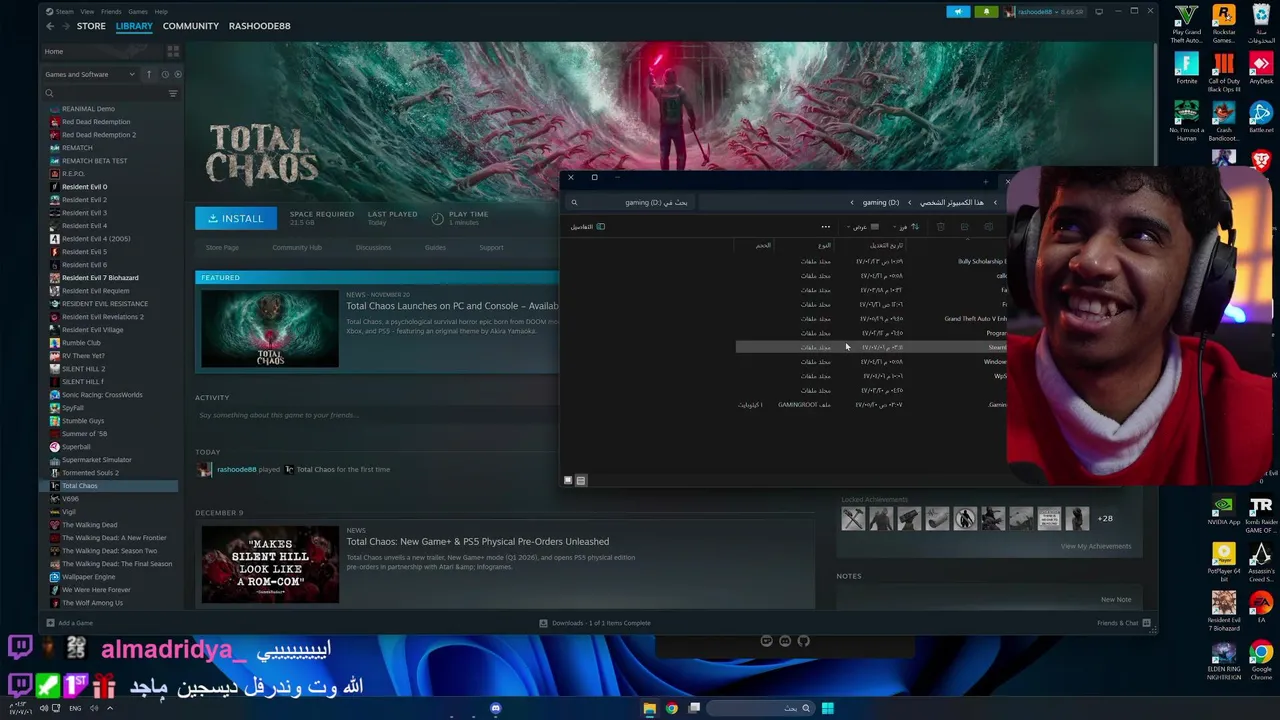The width and height of the screenshot is (1280, 720).
Task: Click delete trash icon in File Explorer toolbar
Action: click(x=940, y=227)
